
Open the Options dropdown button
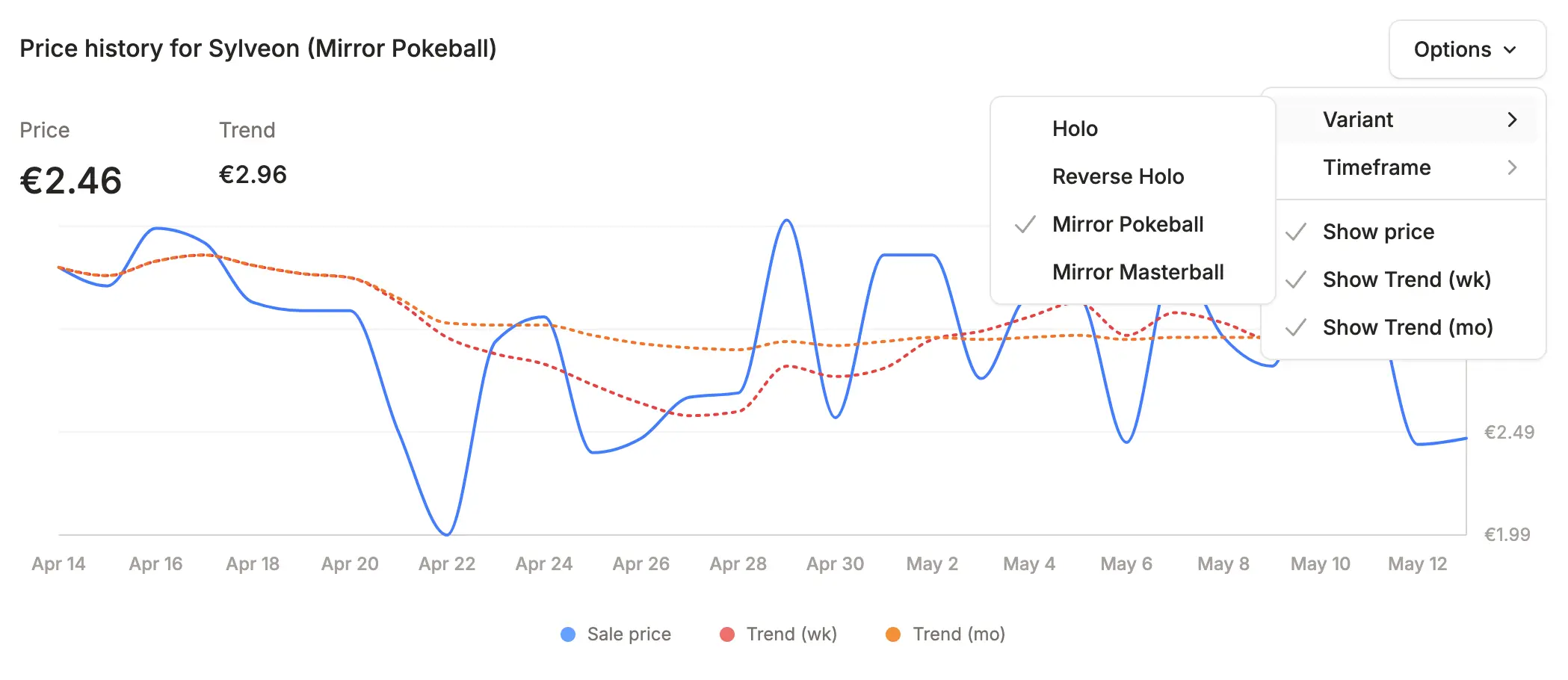tap(1466, 49)
